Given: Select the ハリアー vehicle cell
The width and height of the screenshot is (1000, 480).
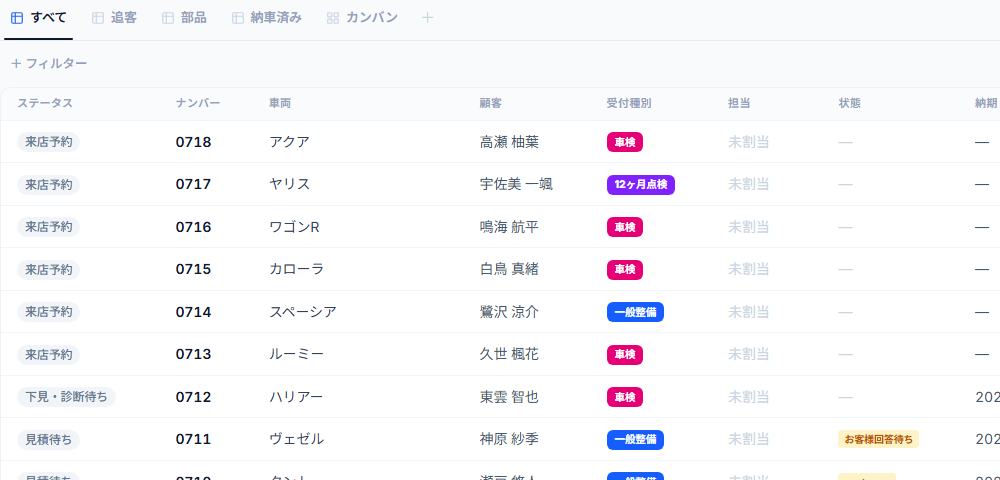Looking at the screenshot, I should tap(296, 397).
